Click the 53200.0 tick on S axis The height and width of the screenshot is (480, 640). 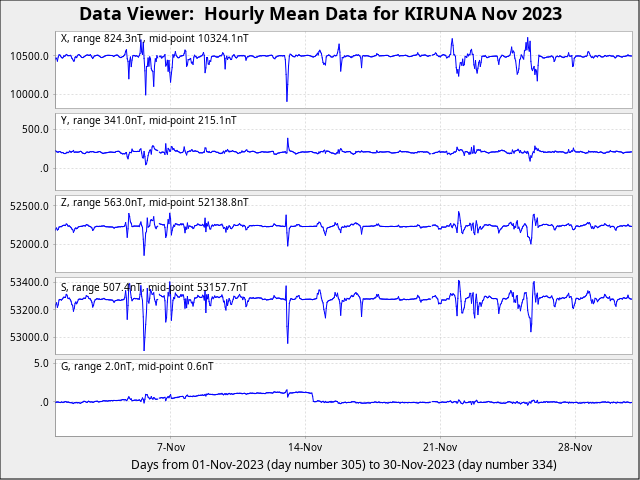(29, 310)
